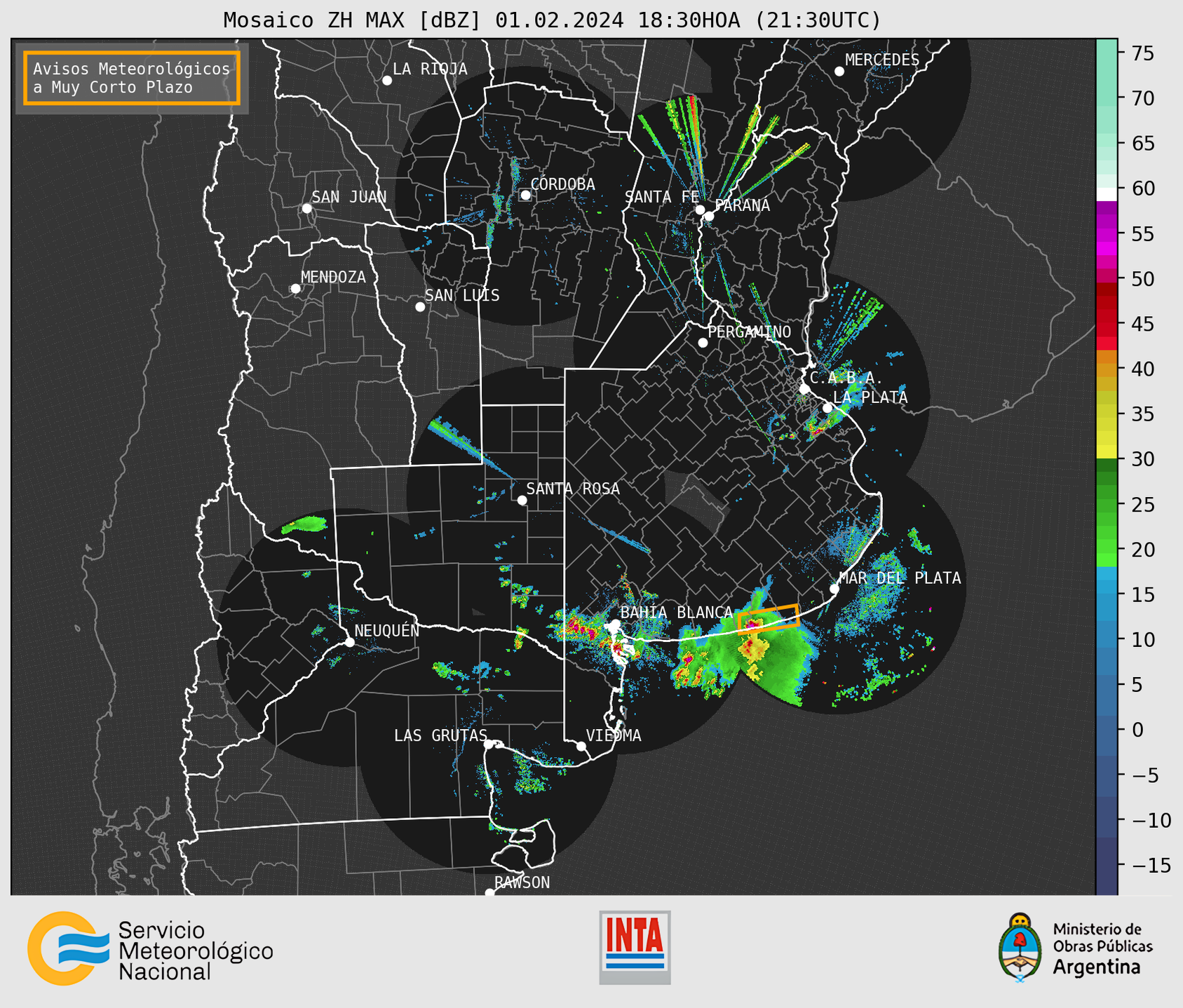Click the 75 dBZ value on color scale
This screenshot has height=1008, width=1183.
coord(1142,53)
